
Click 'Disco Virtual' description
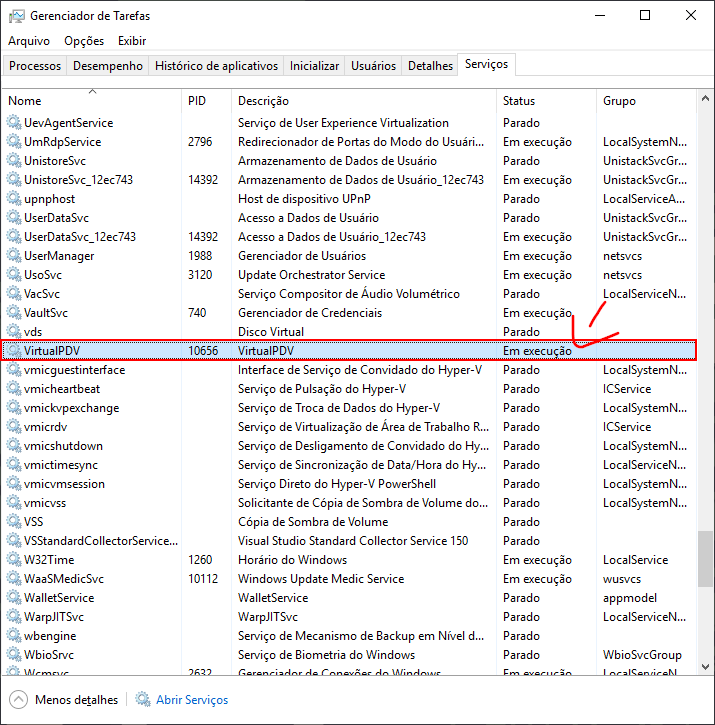coord(271,332)
